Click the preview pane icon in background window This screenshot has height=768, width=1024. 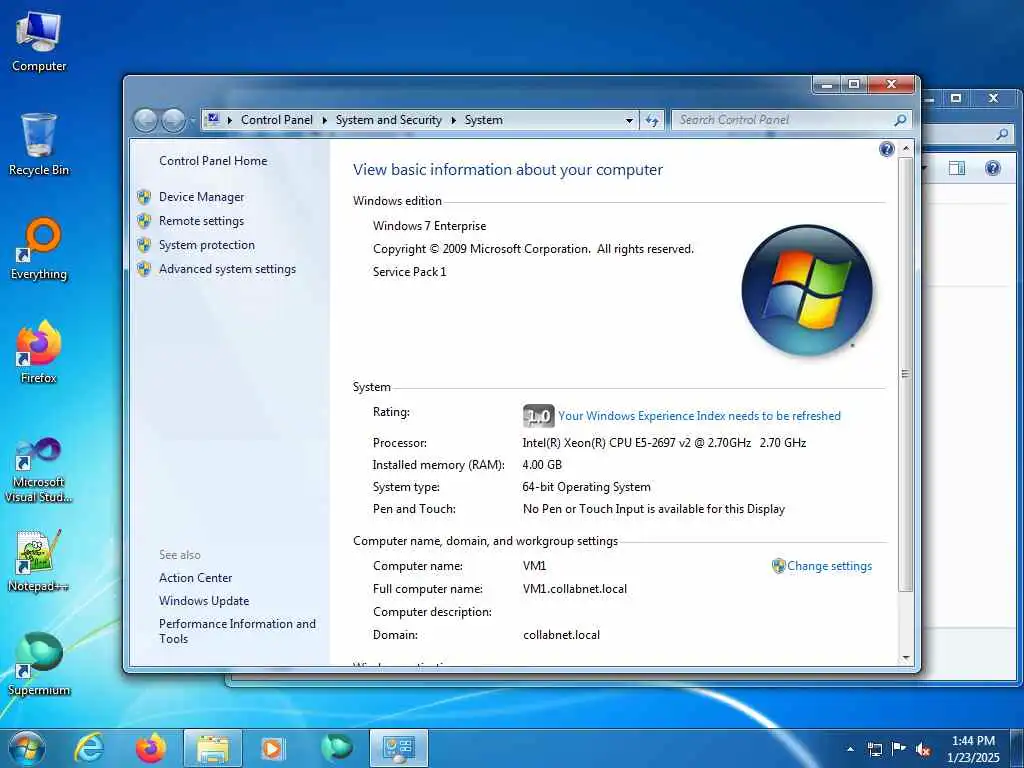pyautogui.click(x=956, y=168)
